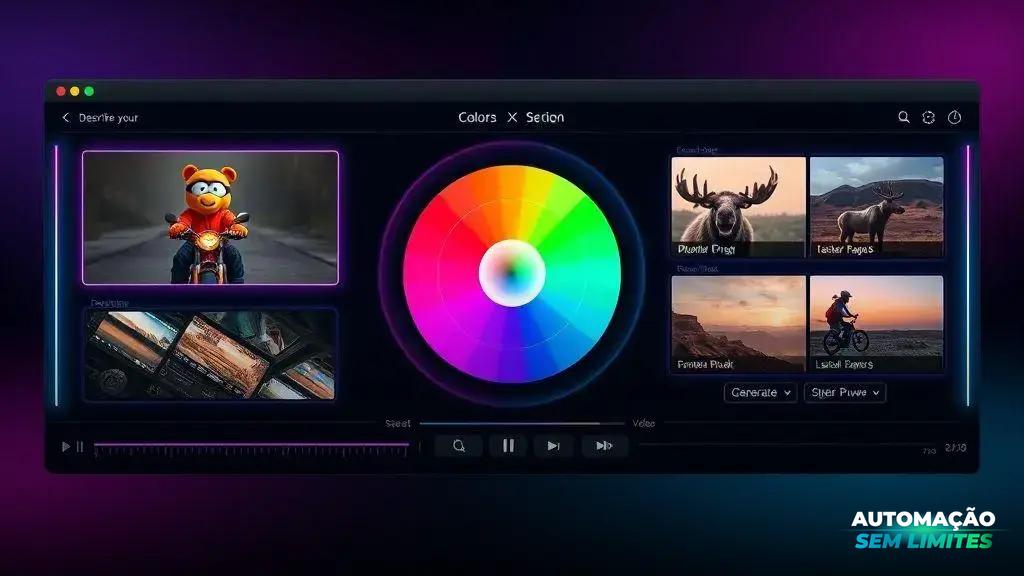This screenshot has width=1024, height=576.
Task: Select the sunset cliffs thumbnail
Action: pyautogui.click(x=738, y=324)
